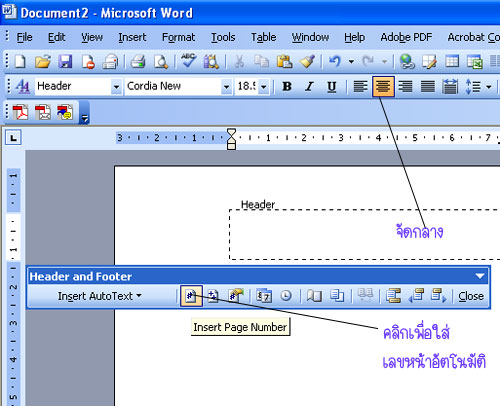Show Next header or footer
Screen dimensions: 500x406
(438, 296)
